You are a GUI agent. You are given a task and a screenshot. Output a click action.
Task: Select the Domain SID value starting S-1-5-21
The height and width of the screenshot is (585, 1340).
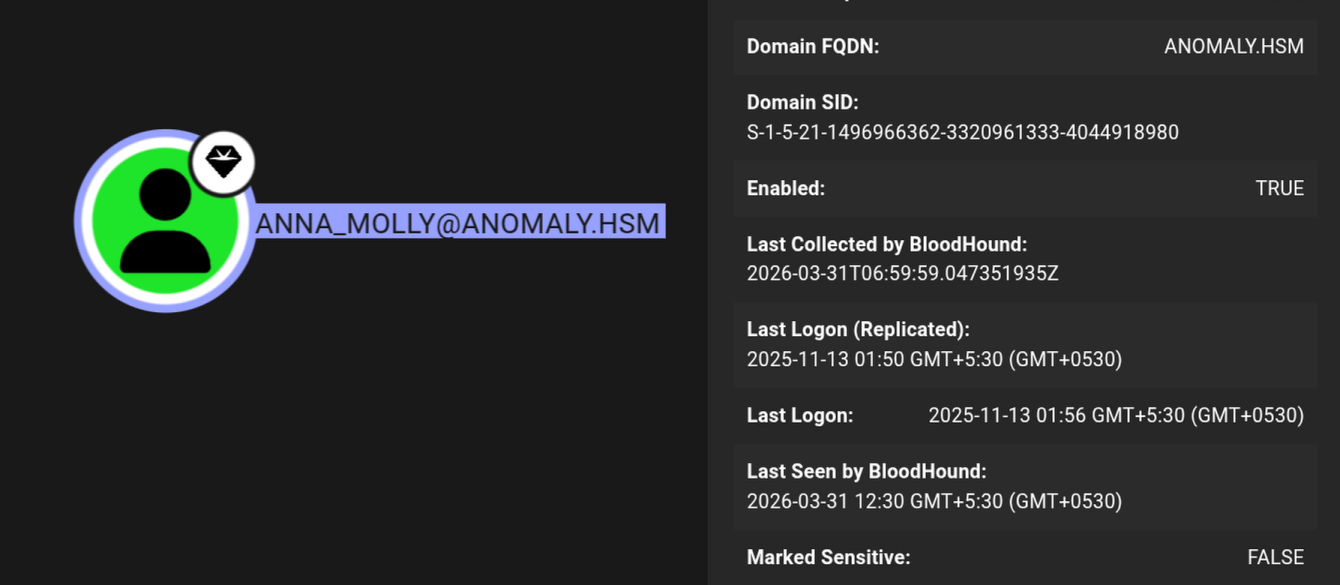coord(962,132)
